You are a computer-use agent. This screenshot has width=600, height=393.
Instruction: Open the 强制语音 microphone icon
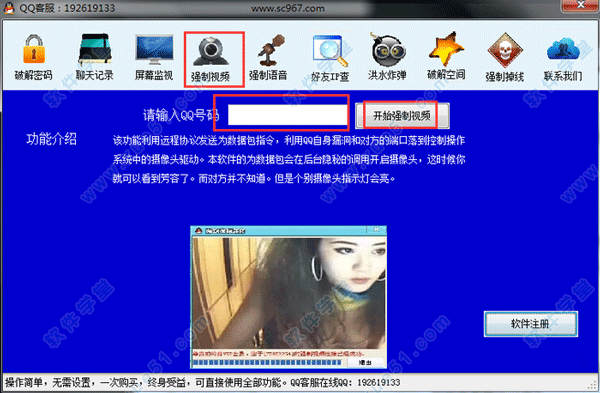tap(271, 50)
